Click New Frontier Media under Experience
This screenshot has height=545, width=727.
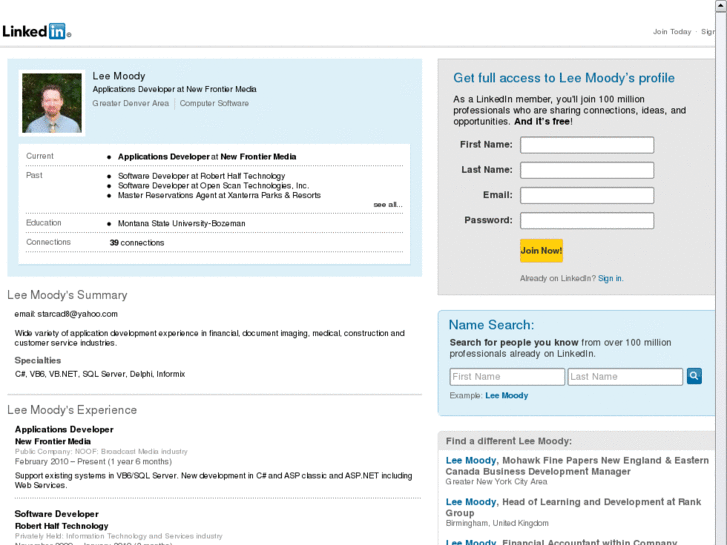point(53,442)
